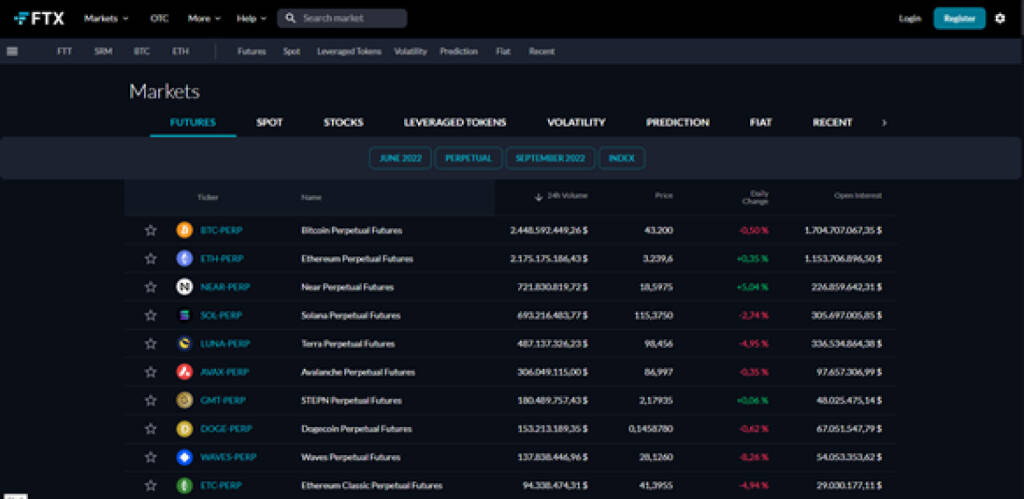Click the Register button
This screenshot has width=1024, height=499.
coord(959,18)
